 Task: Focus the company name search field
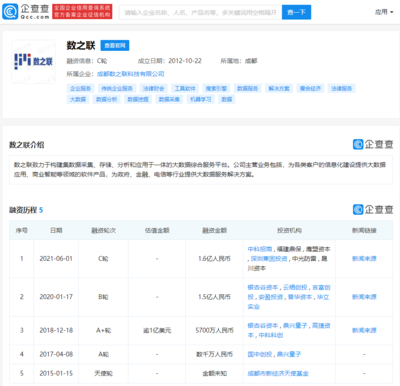pos(200,12)
